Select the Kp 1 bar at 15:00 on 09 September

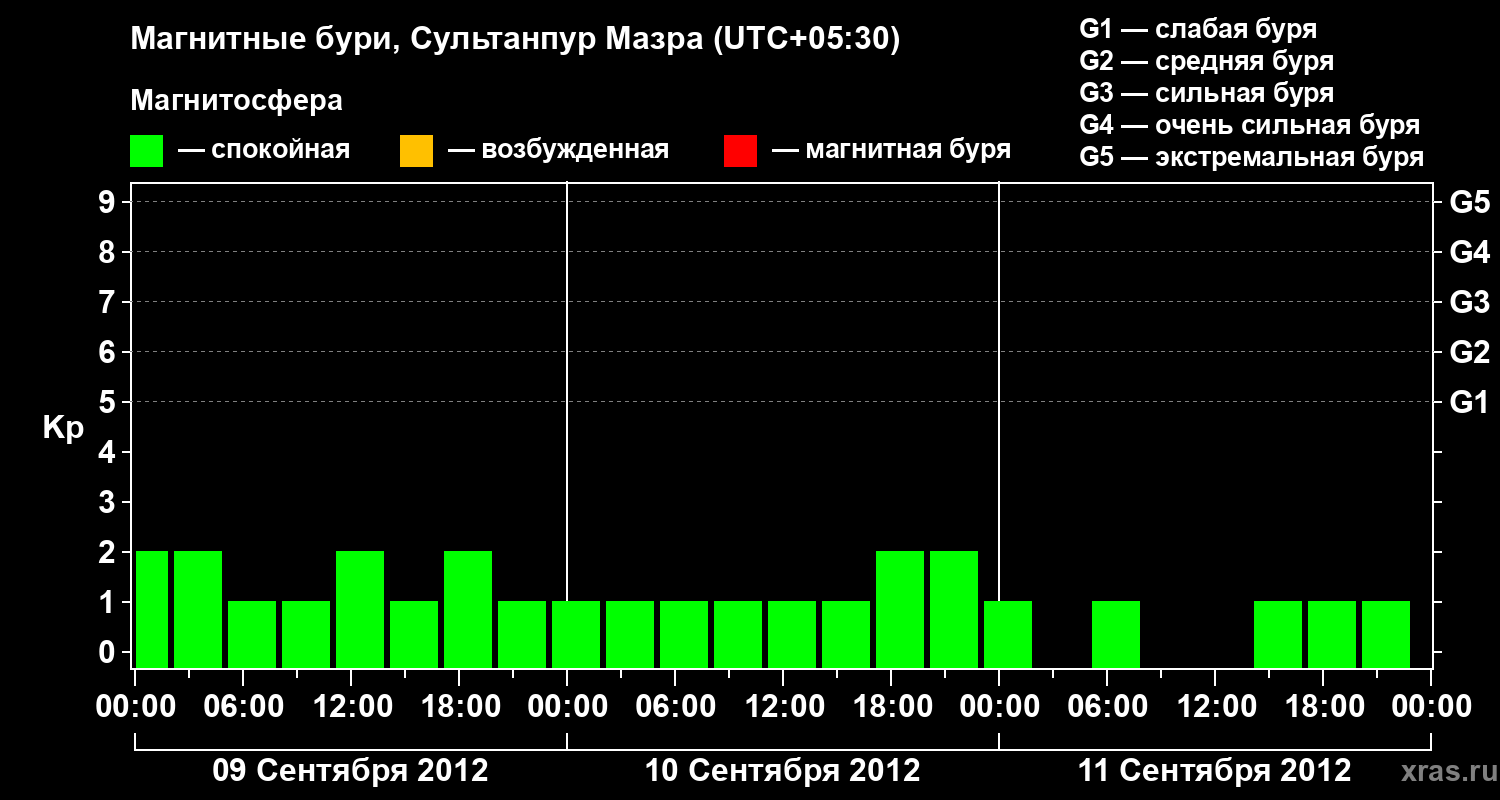tap(414, 634)
